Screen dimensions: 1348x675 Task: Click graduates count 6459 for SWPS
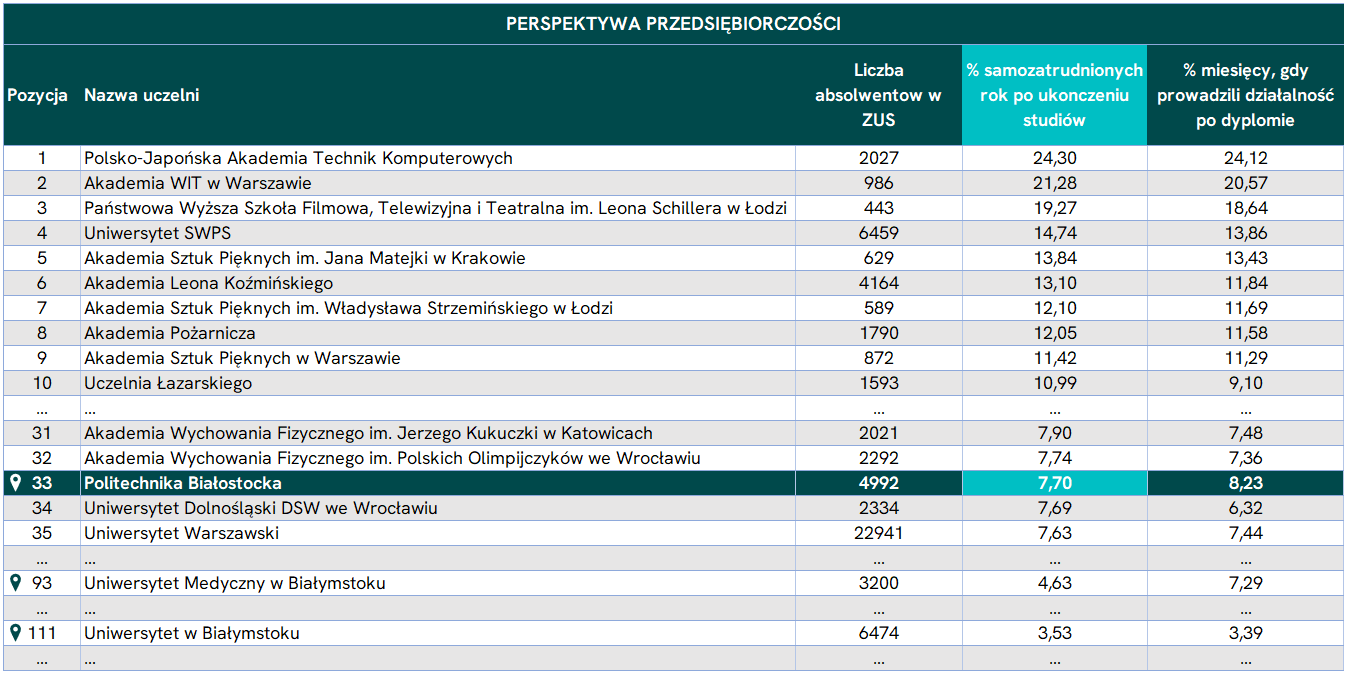[878, 233]
